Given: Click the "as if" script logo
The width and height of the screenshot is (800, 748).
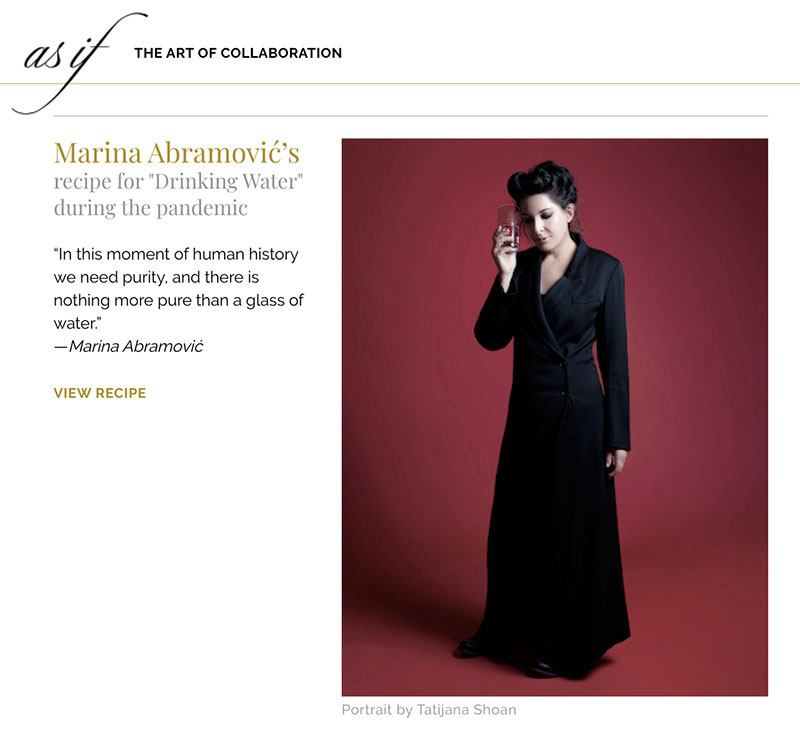Looking at the screenshot, I should point(79,62).
